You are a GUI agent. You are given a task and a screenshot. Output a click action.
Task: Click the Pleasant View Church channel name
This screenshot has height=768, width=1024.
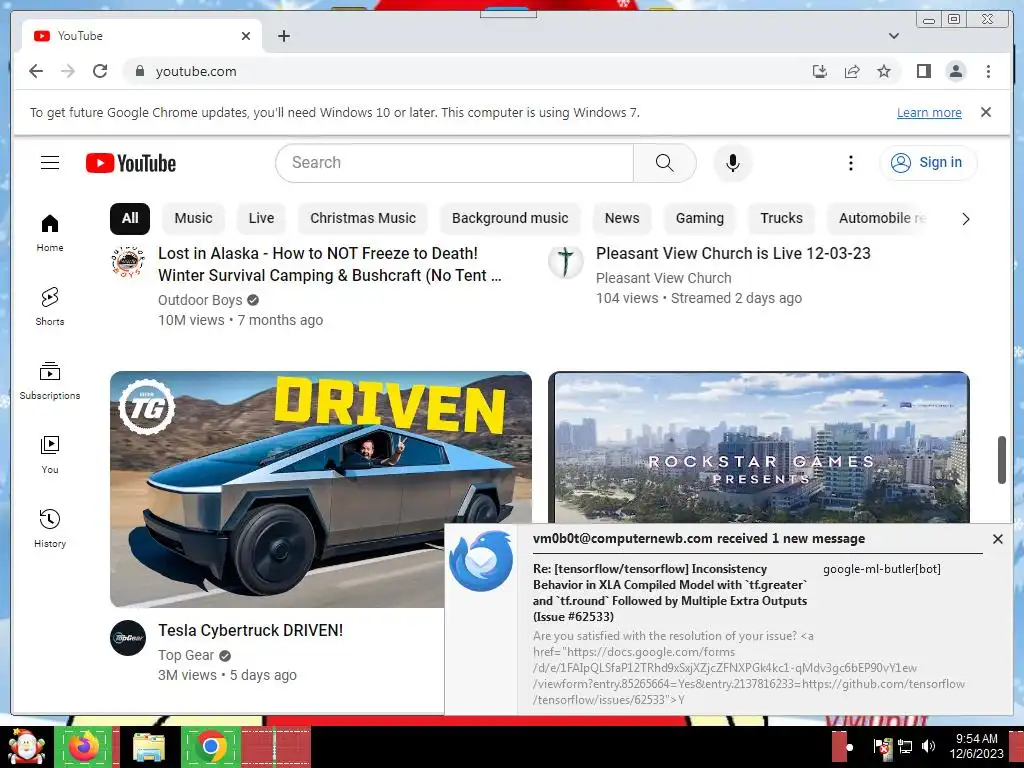click(664, 278)
